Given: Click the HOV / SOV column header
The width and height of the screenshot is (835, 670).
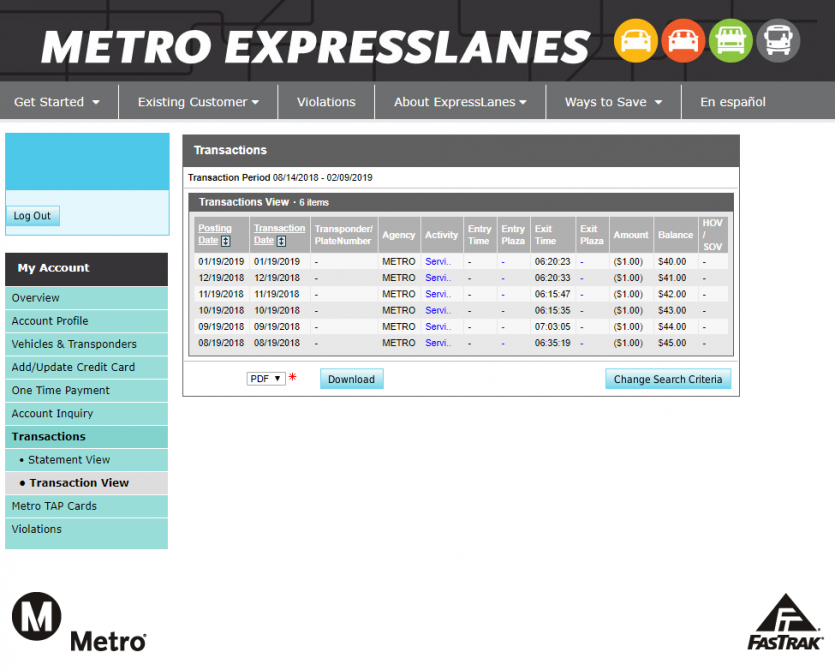Looking at the screenshot, I should [713, 235].
